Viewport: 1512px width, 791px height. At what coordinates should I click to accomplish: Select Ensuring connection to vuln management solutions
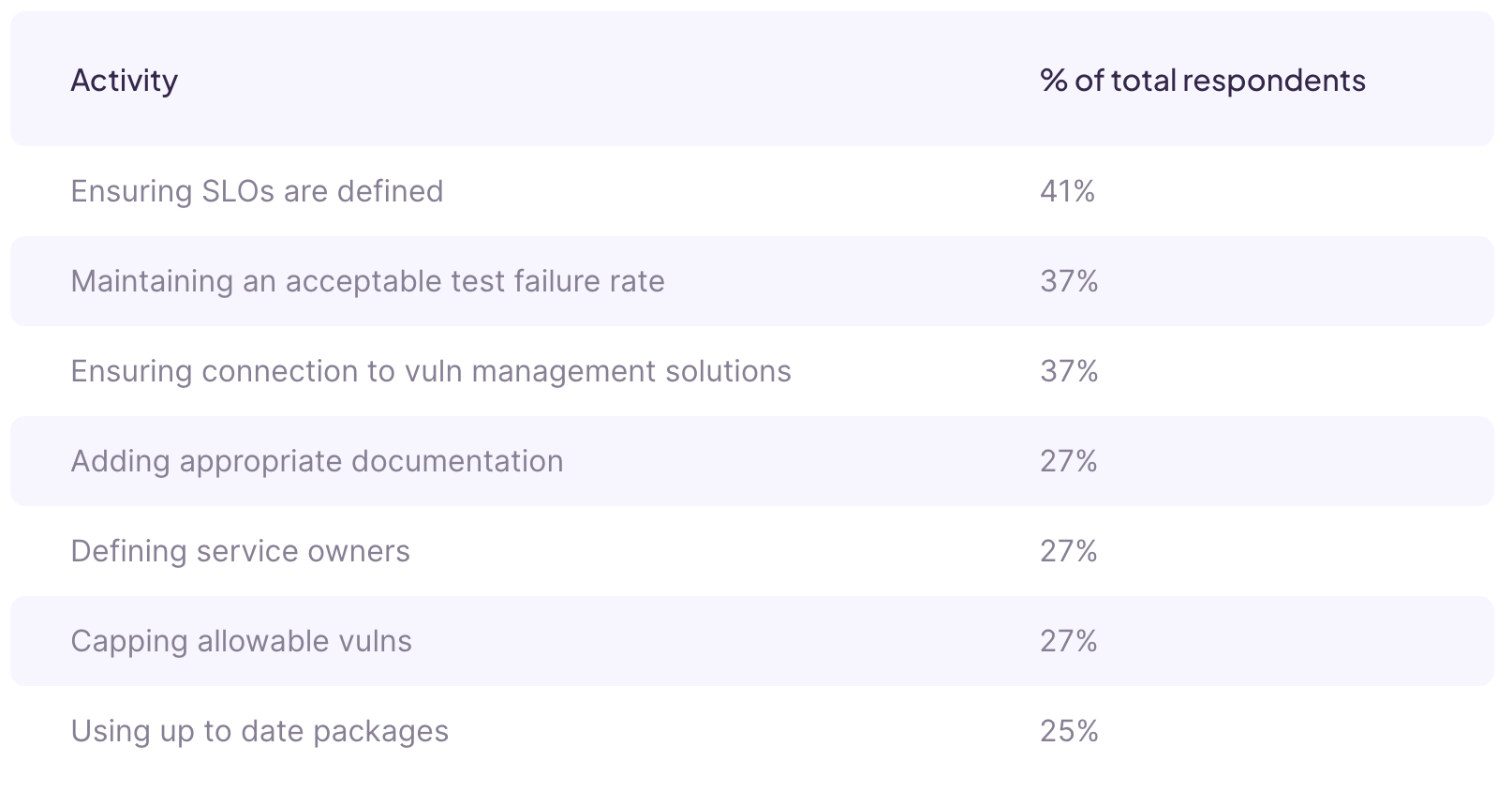tap(431, 371)
